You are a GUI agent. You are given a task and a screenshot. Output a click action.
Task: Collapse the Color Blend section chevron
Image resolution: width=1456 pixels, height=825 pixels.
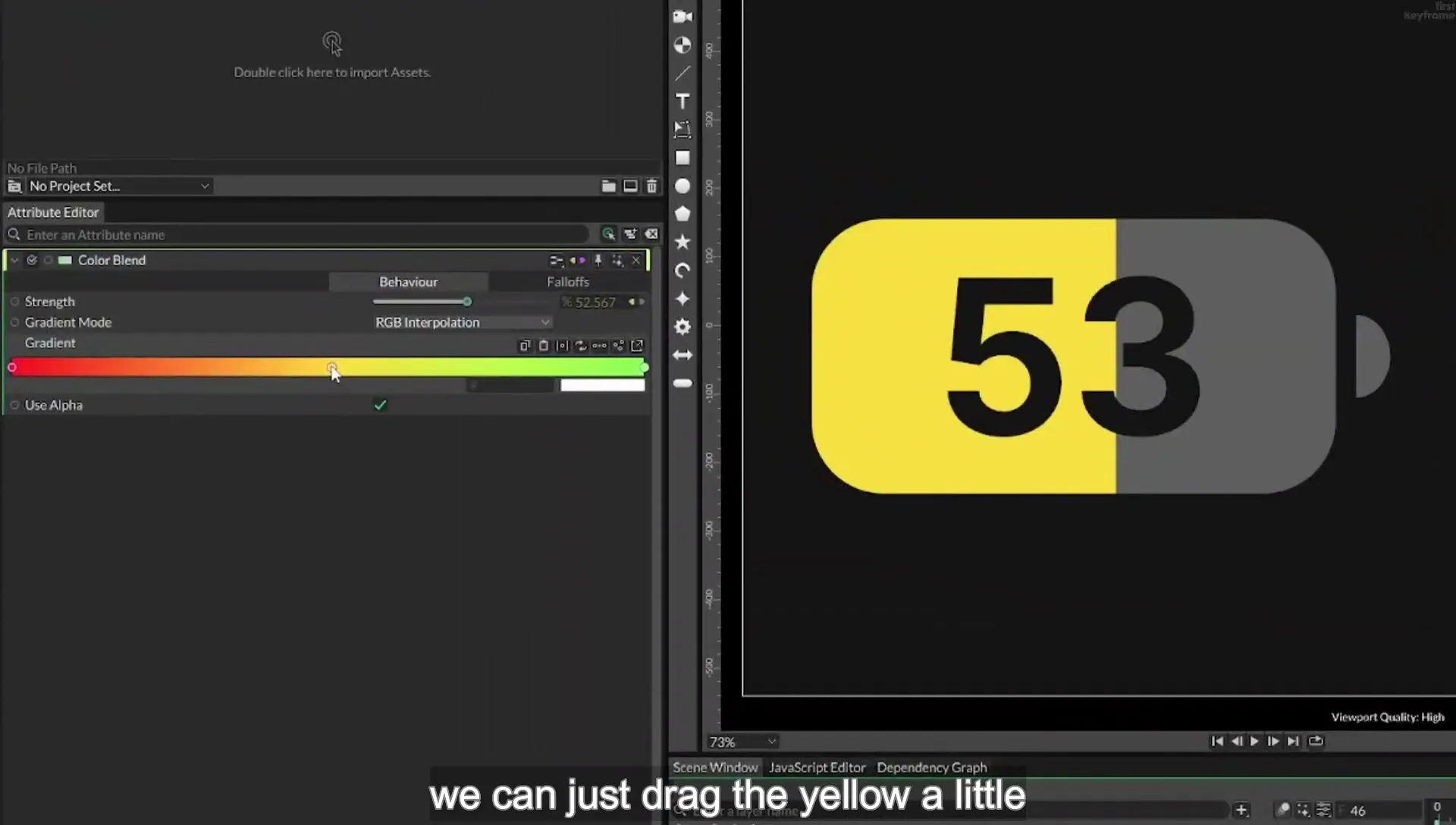(14, 260)
